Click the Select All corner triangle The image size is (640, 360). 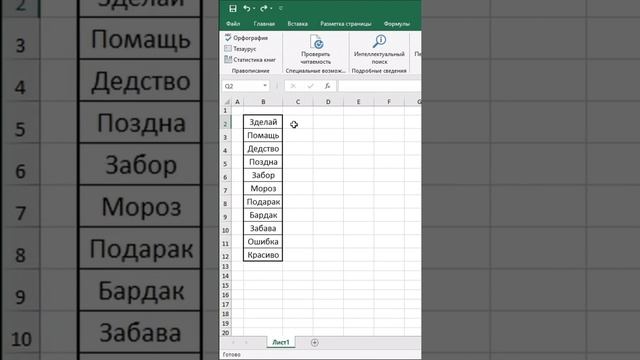[227, 102]
